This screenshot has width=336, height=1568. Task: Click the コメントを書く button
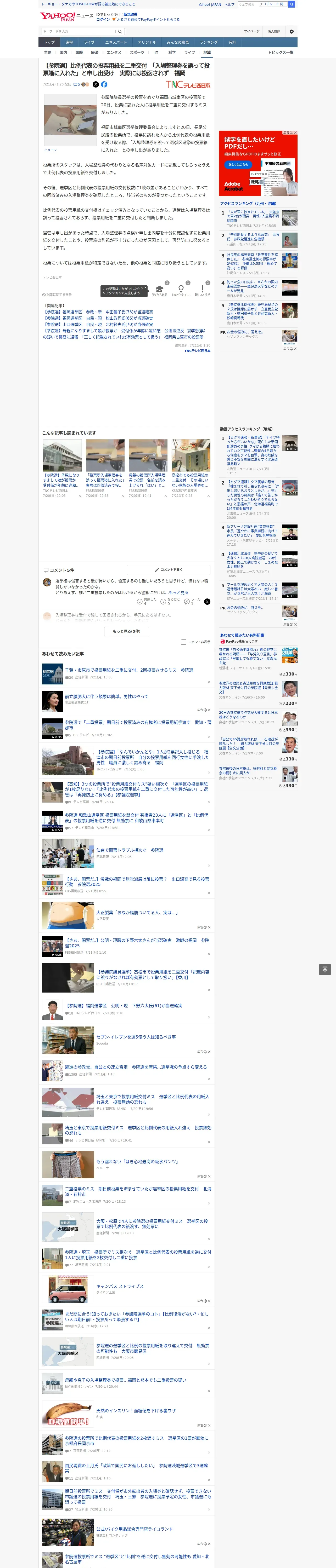[x=168, y=570]
